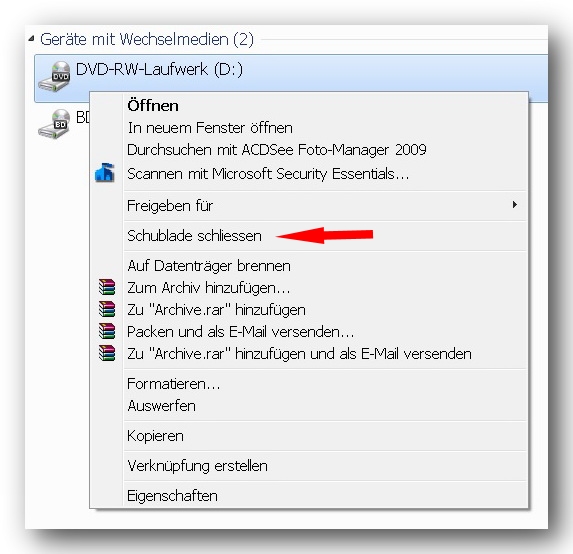
Task: Click the Microsoft Security Essentials scan icon
Action: [x=105, y=173]
